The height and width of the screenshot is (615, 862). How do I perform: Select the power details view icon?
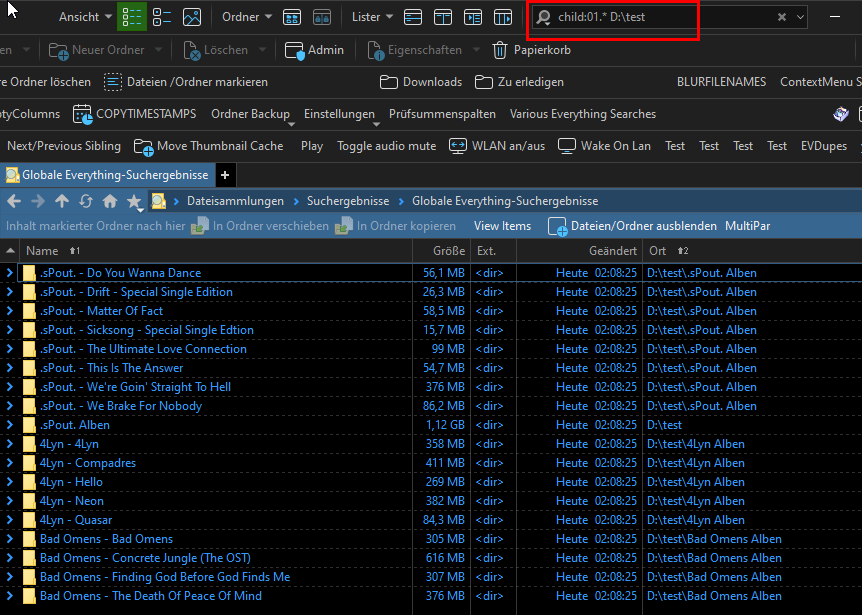[x=162, y=17]
